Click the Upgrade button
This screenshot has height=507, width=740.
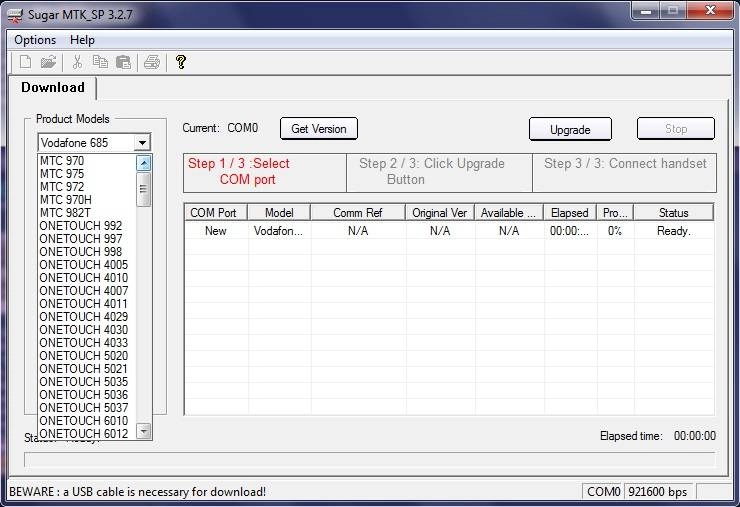(570, 129)
